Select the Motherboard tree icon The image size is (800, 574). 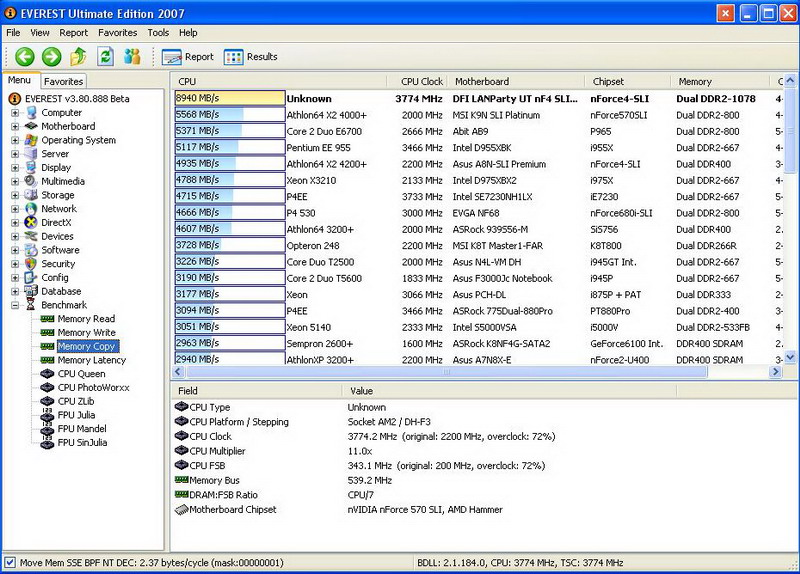tap(32, 126)
